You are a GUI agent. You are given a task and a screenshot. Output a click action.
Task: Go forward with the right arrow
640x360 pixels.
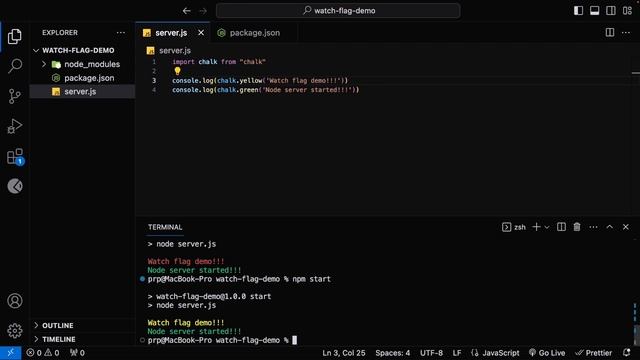point(203,11)
